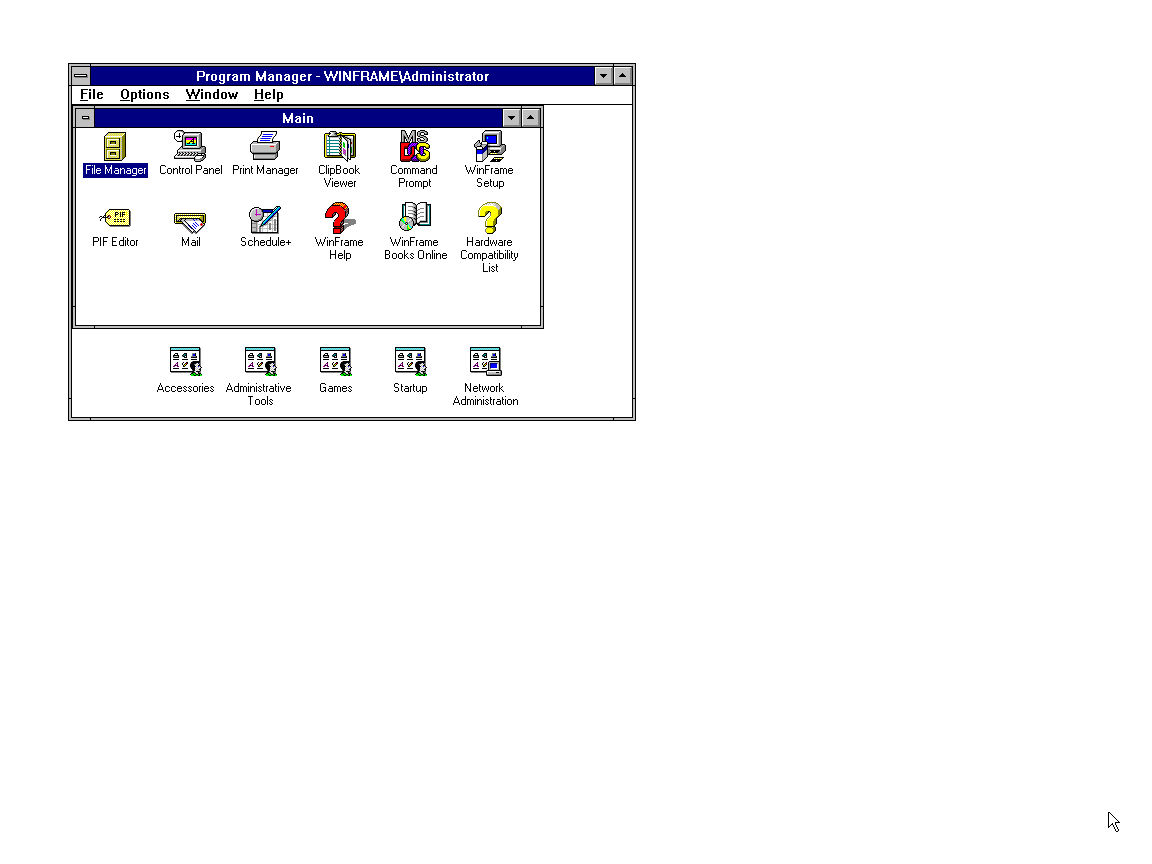Screen dimensions: 1152x864
Task: Click the 'Startup' label text
Action: [410, 388]
